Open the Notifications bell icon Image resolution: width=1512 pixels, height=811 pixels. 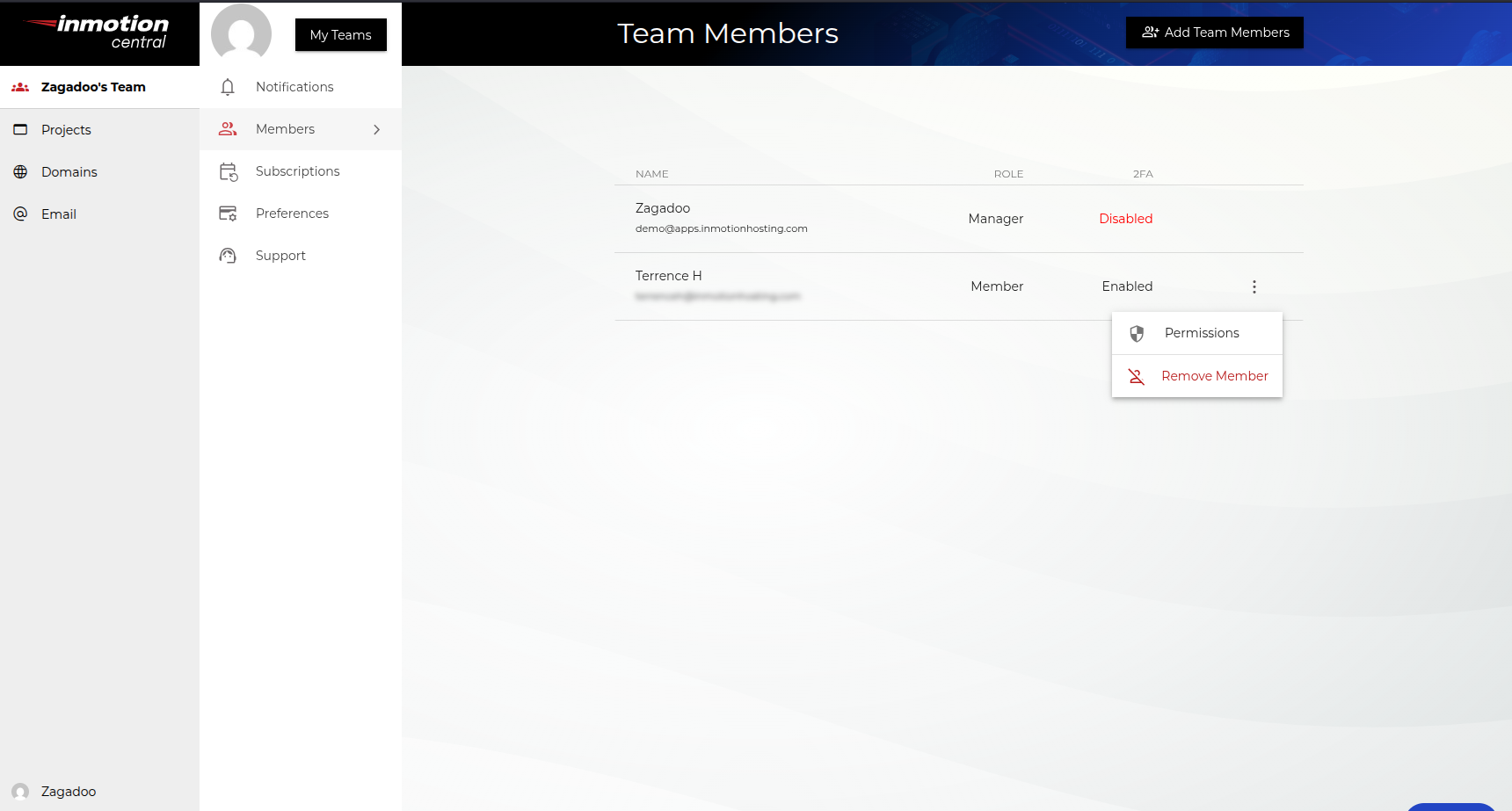point(229,86)
